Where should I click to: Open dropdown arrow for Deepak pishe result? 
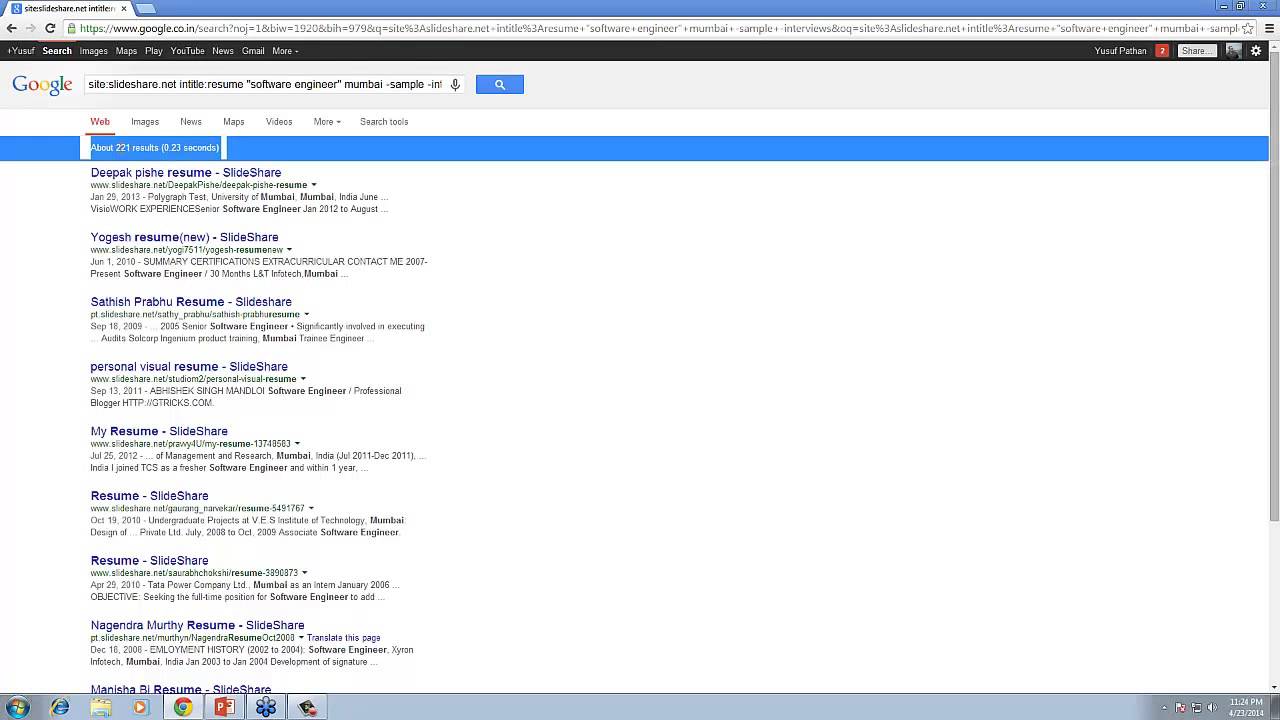tap(314, 185)
